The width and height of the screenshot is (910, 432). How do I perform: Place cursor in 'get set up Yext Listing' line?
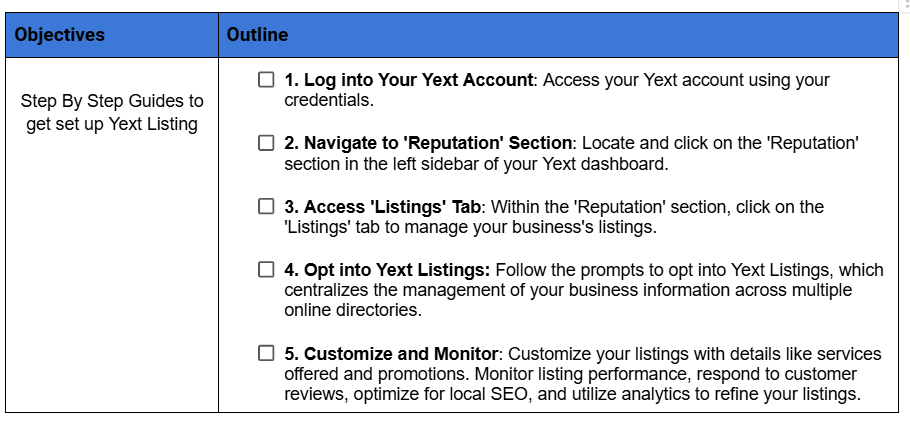(112, 124)
